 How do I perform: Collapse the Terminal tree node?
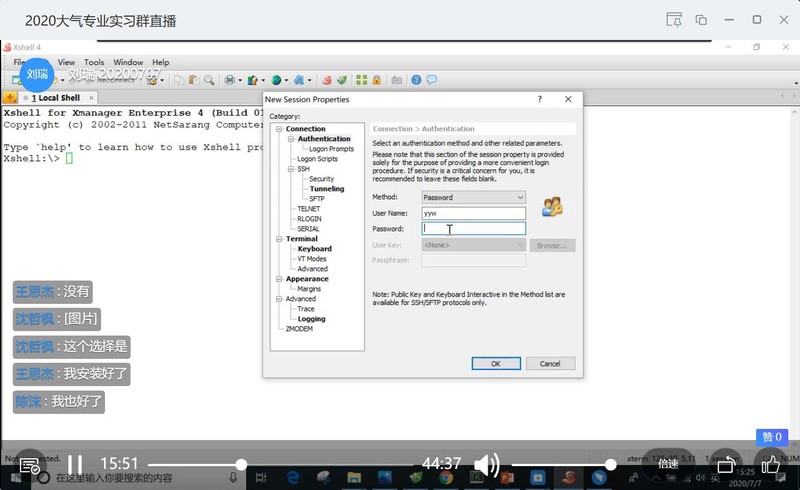(x=279, y=239)
